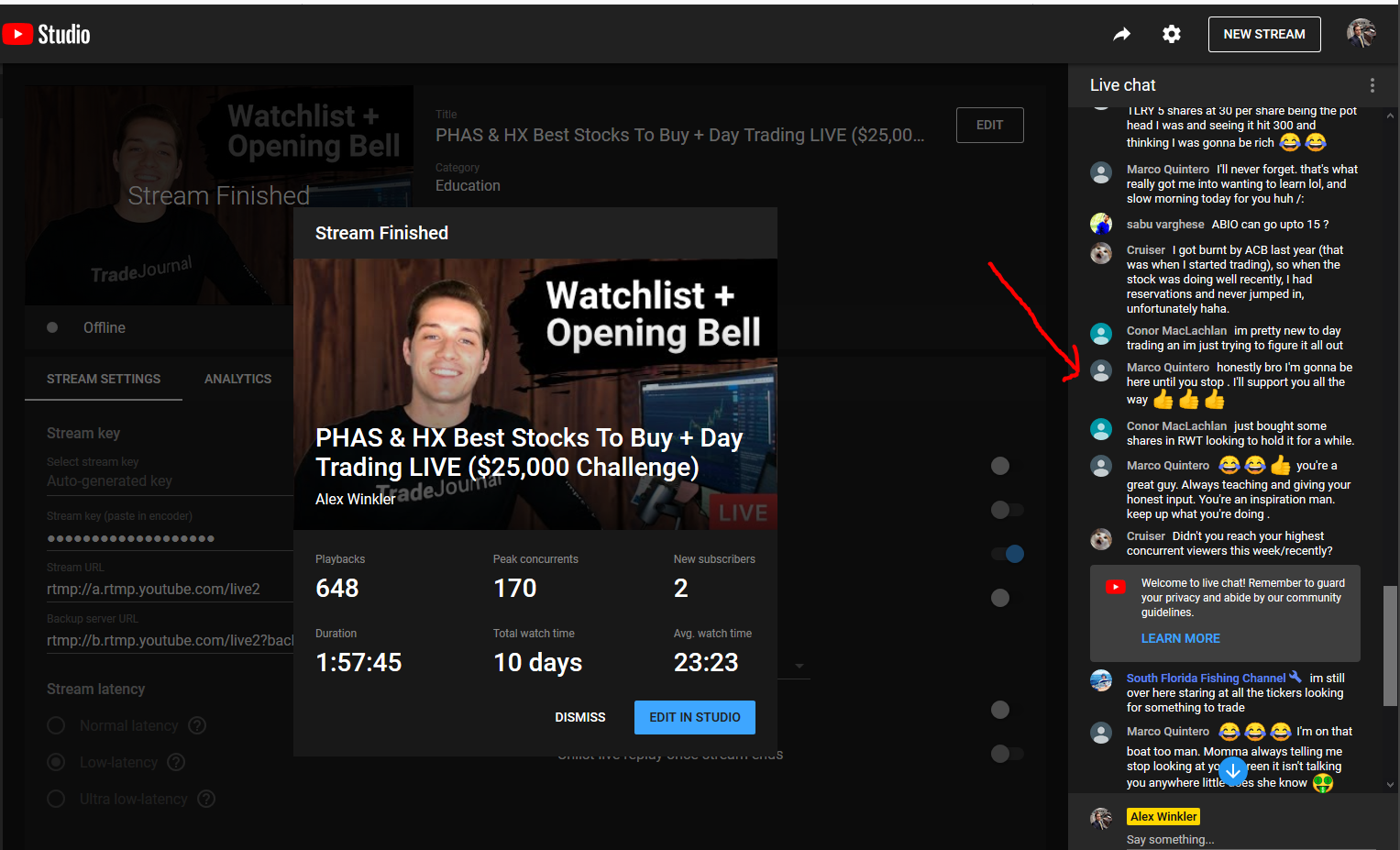1400x850 pixels.
Task: Click the help icon next to Low-latency
Action: tap(177, 762)
